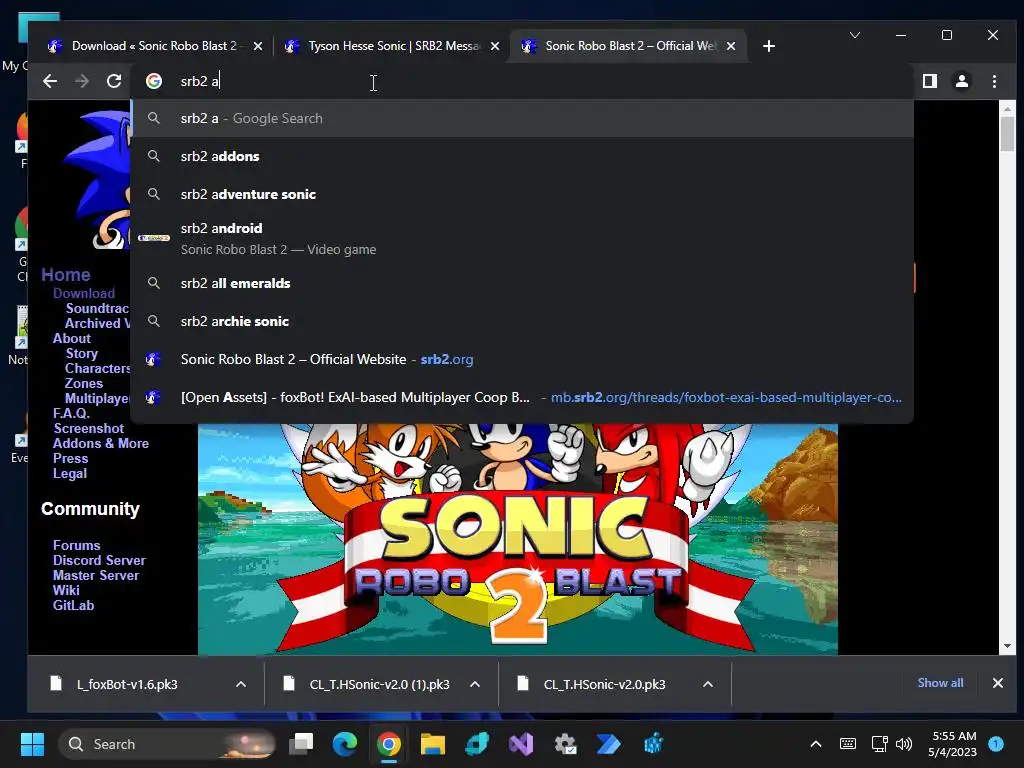Select the 'srb2 android' suggestion

[522, 238]
